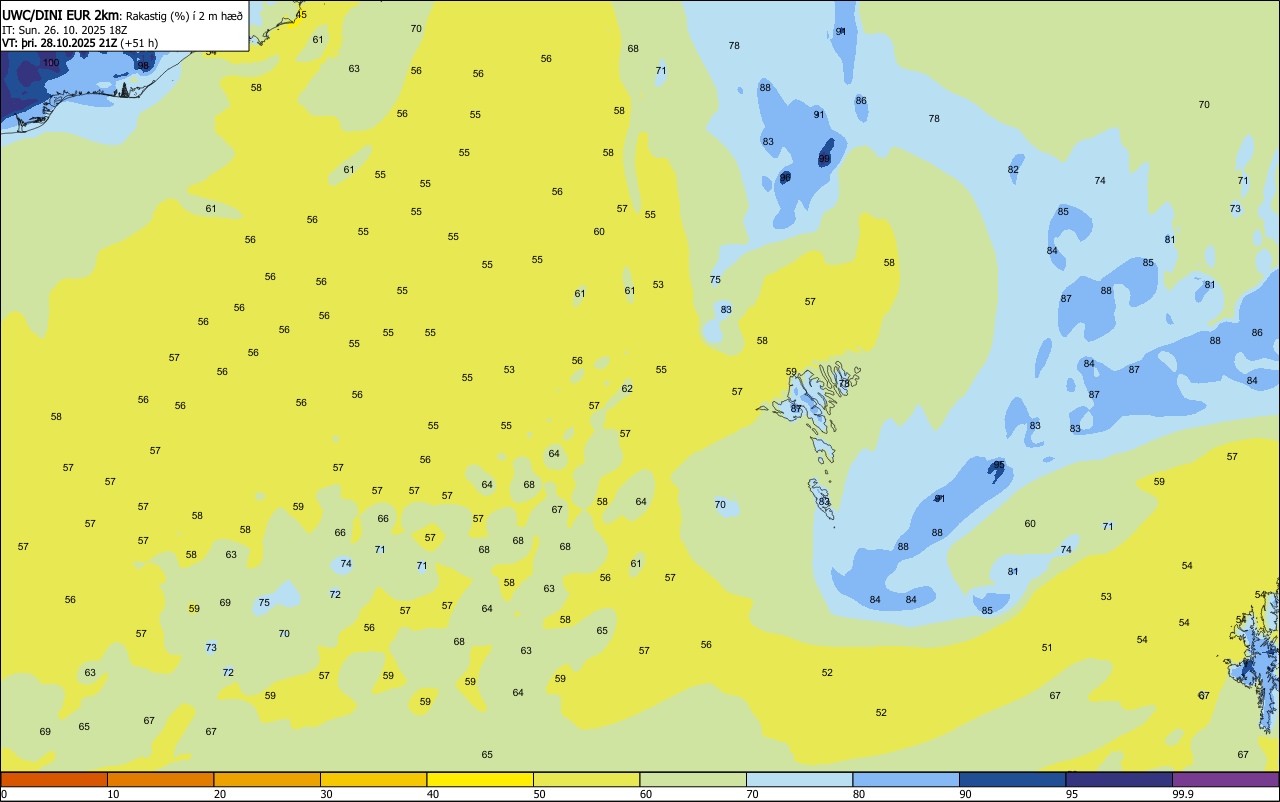
Task: Click the 10–20 orange legend swatch
Action: tap(160, 779)
